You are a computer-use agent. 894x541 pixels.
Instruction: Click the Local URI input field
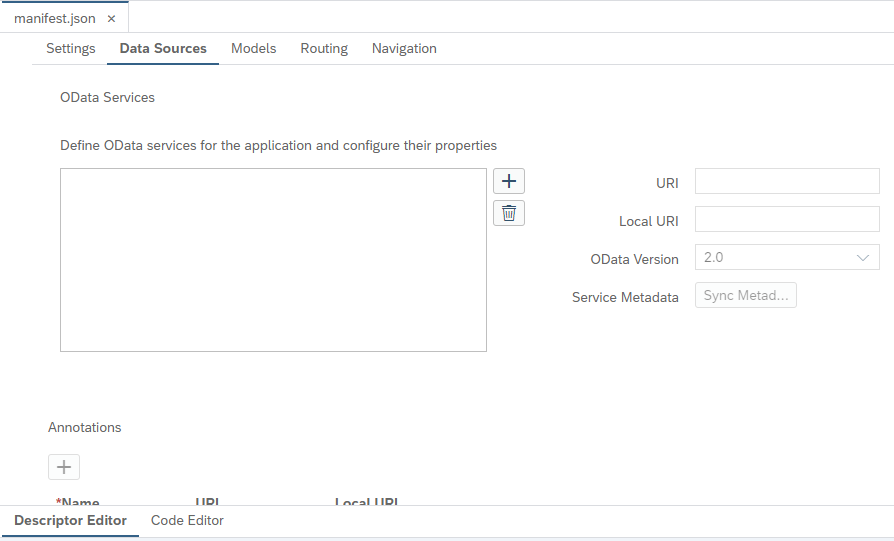point(787,219)
